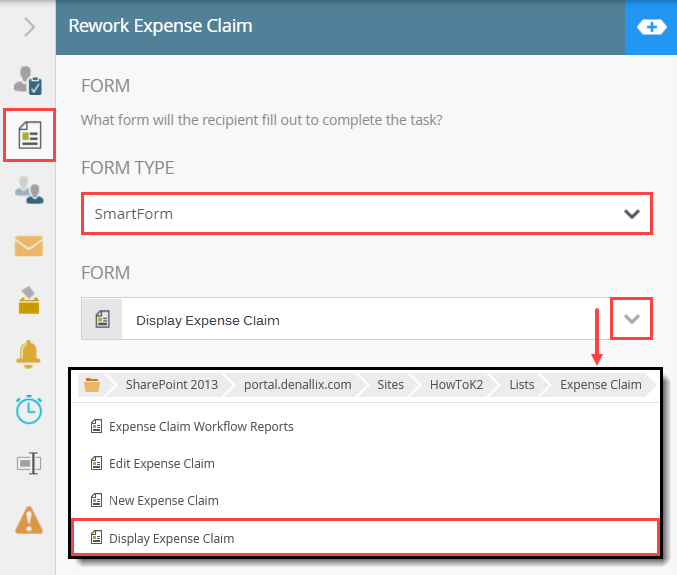
Task: Expand the sidebar with the chevron arrow
Action: pos(29,27)
